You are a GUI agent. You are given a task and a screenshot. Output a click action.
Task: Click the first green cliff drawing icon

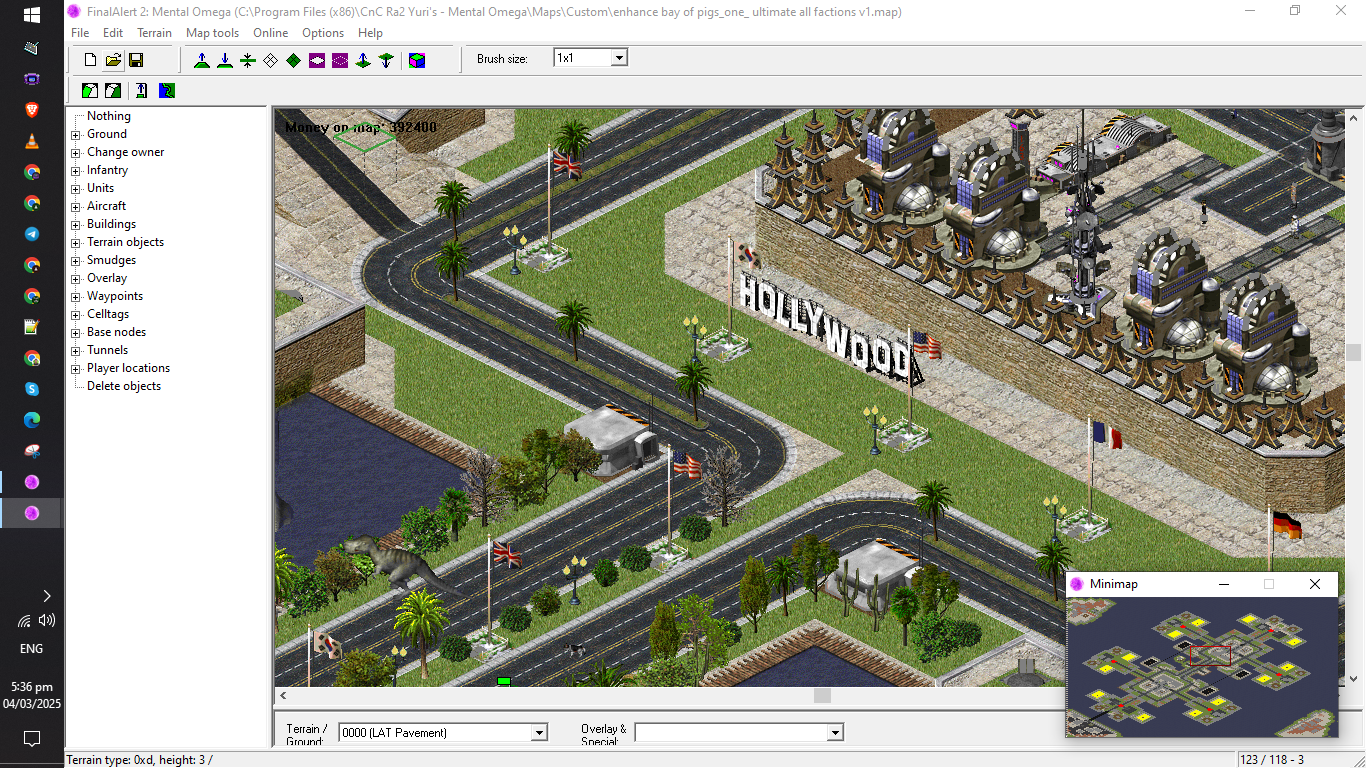90,90
